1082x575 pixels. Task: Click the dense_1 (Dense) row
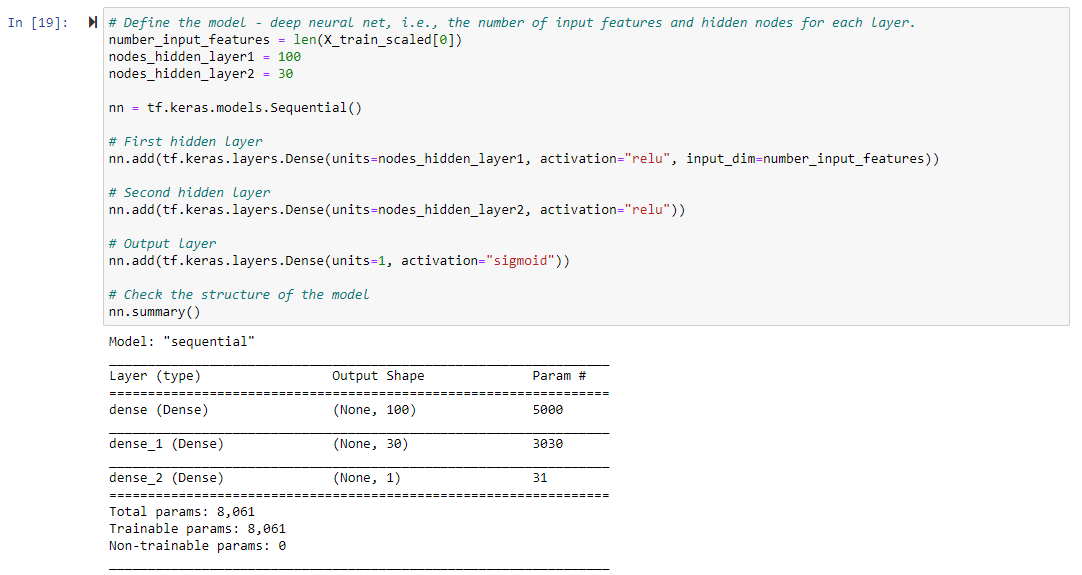[x=359, y=444]
